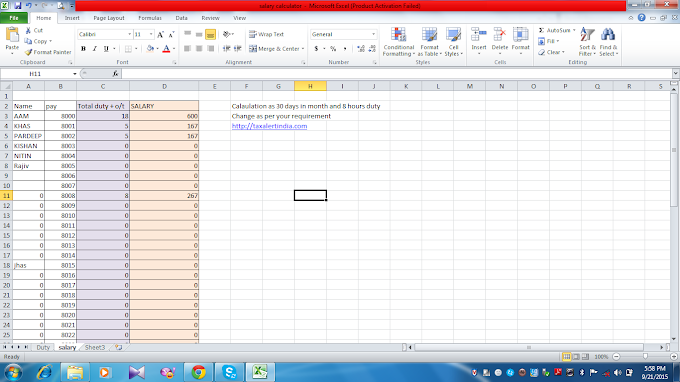Open Orientation text rotation icon
680x382 pixels.
[x=227, y=34]
